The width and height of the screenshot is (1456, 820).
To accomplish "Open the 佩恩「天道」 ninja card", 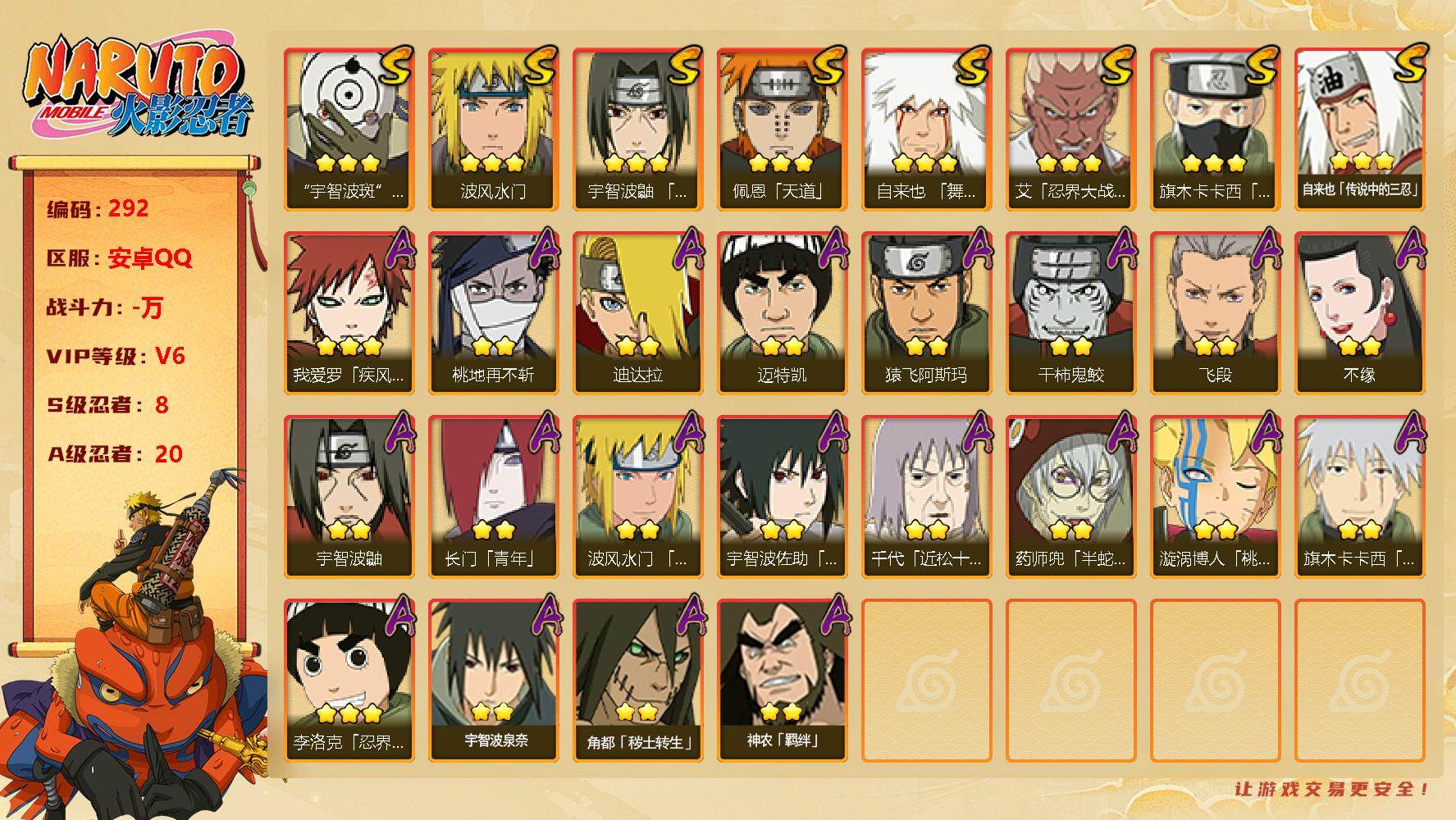I will point(782,129).
